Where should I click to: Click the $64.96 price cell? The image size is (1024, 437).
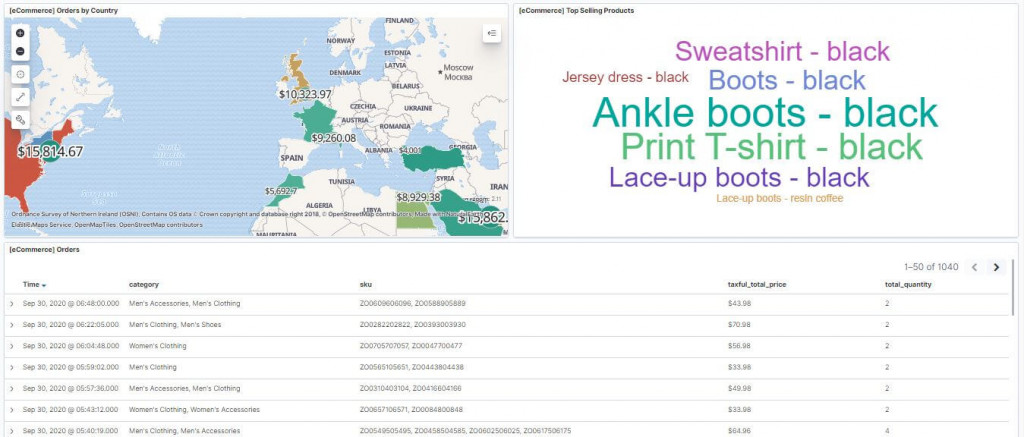[x=739, y=431]
